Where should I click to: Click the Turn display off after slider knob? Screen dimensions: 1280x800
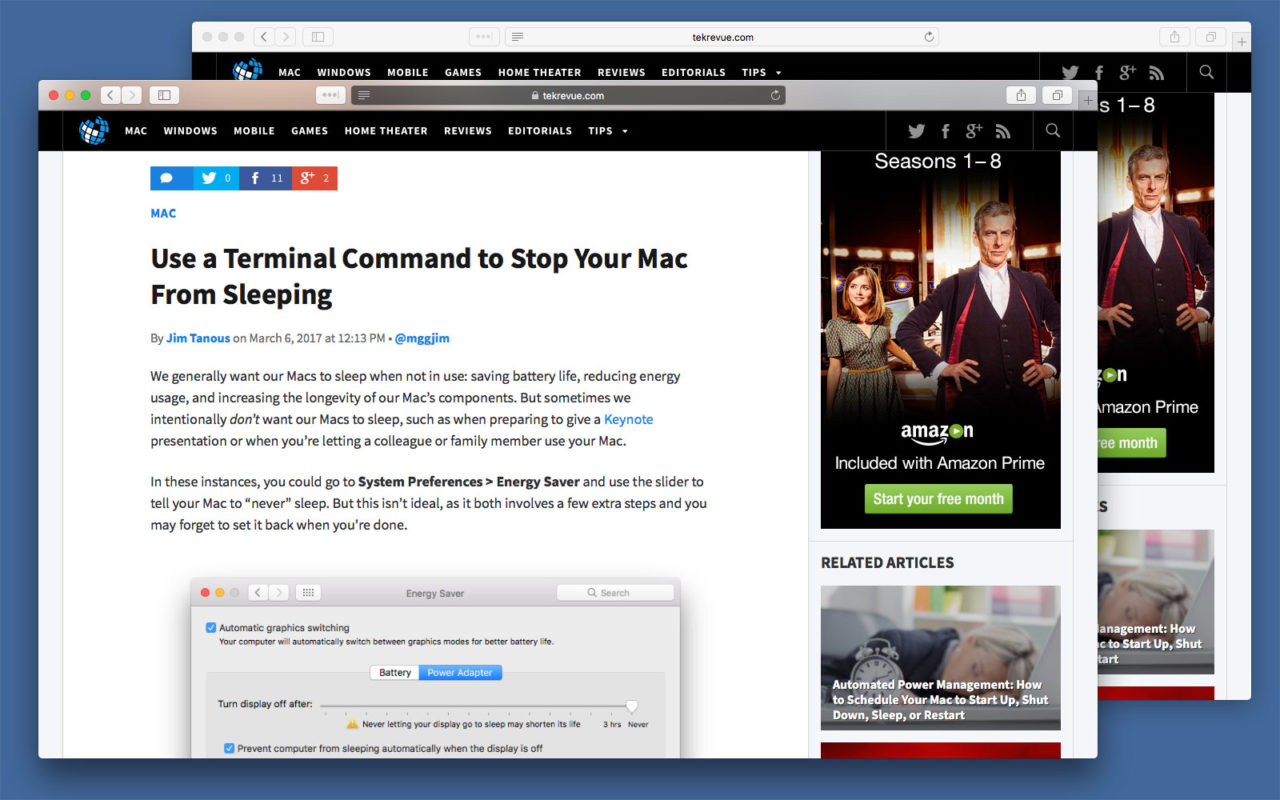pyautogui.click(x=631, y=706)
